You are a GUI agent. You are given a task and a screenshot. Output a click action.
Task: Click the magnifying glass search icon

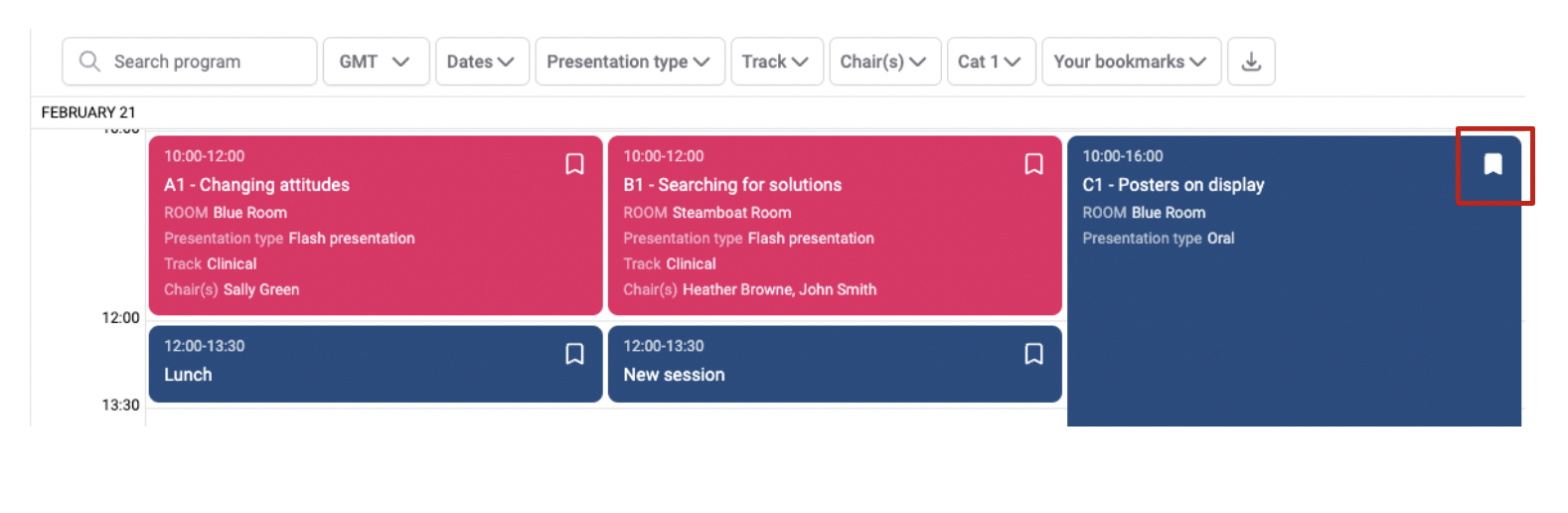[x=89, y=62]
